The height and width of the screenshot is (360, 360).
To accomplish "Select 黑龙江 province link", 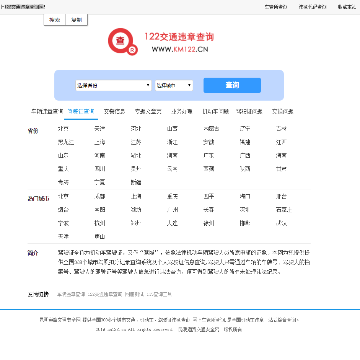I will 66,142.
